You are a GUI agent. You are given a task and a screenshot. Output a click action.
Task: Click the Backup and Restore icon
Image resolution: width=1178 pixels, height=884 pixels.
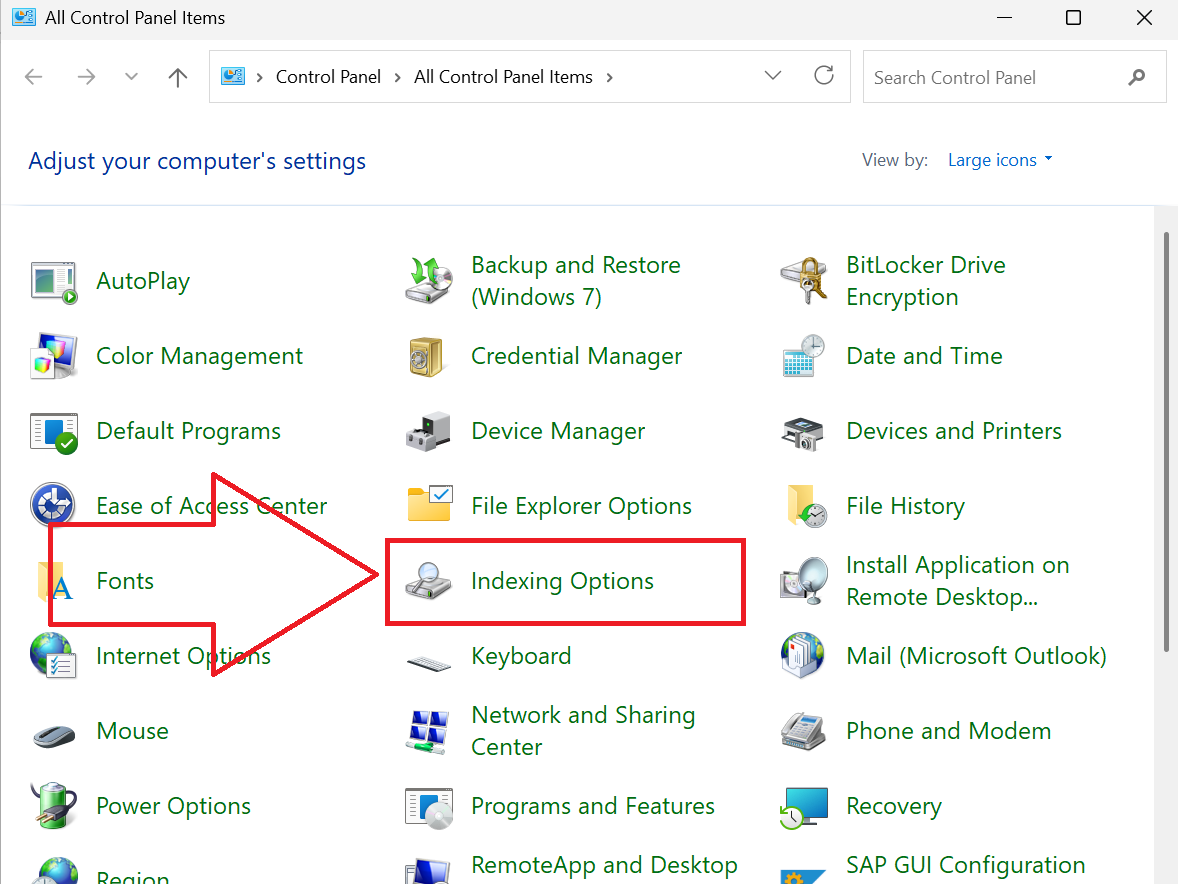coord(429,280)
